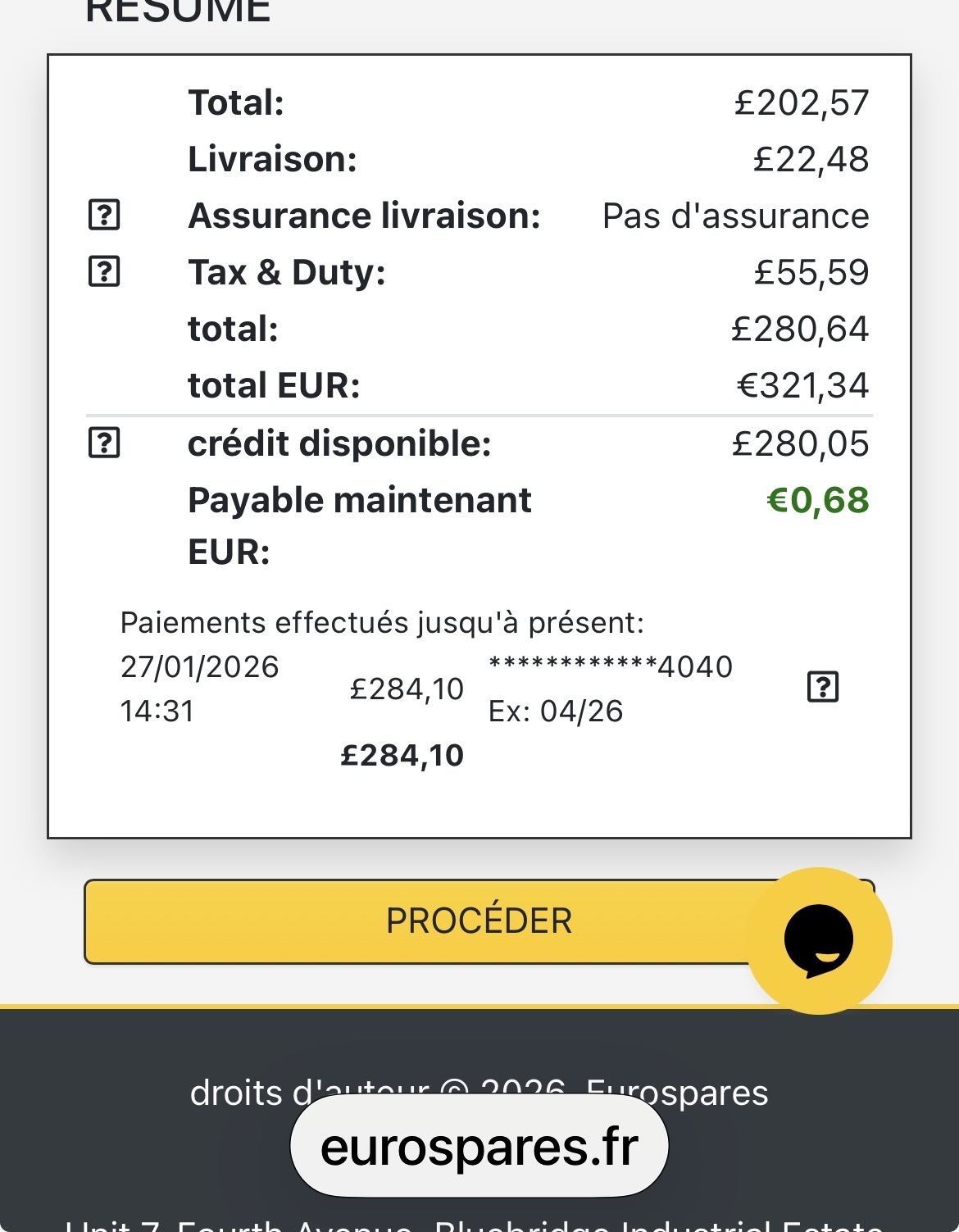Click the Paiements effectués jusqu'à présent heading

click(382, 623)
